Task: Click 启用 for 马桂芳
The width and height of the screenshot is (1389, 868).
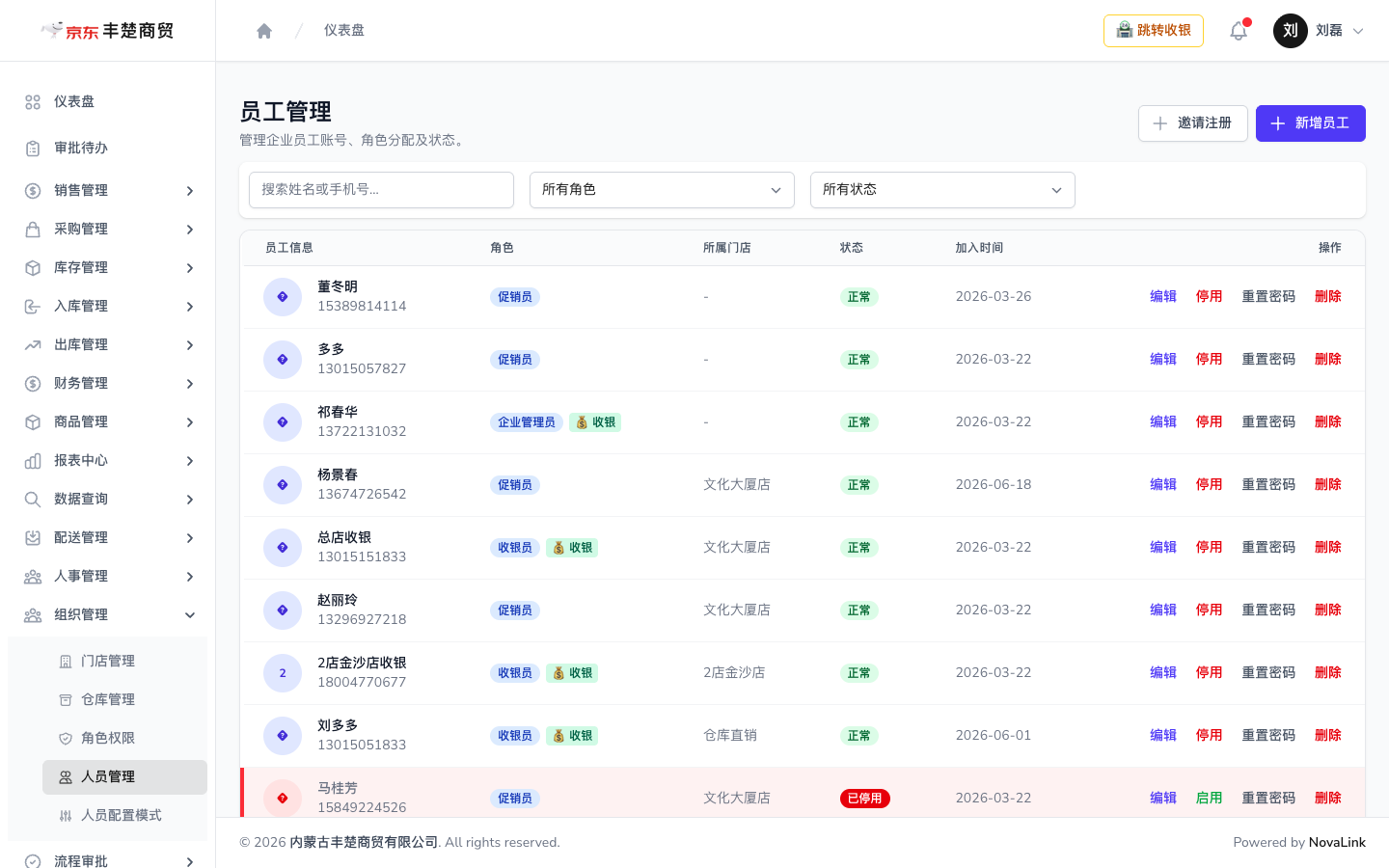Action: click(1210, 799)
